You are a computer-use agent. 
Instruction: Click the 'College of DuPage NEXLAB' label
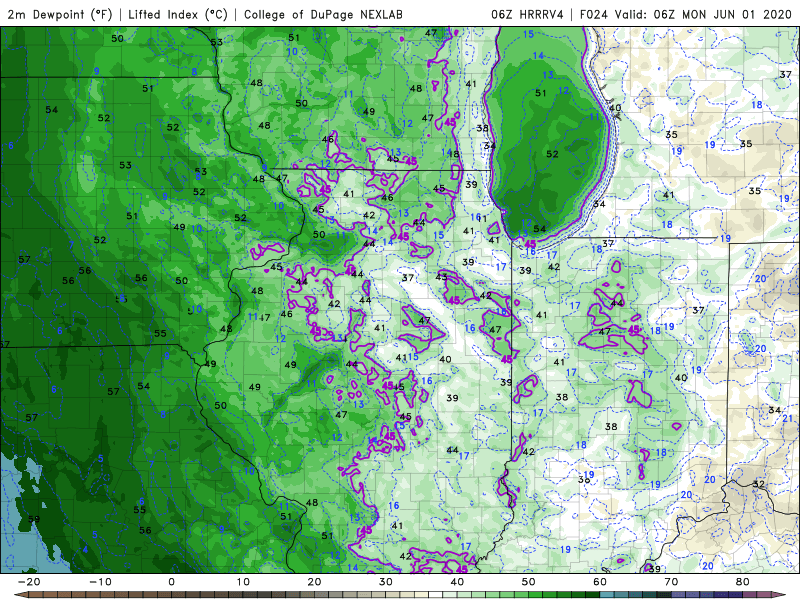coord(323,14)
